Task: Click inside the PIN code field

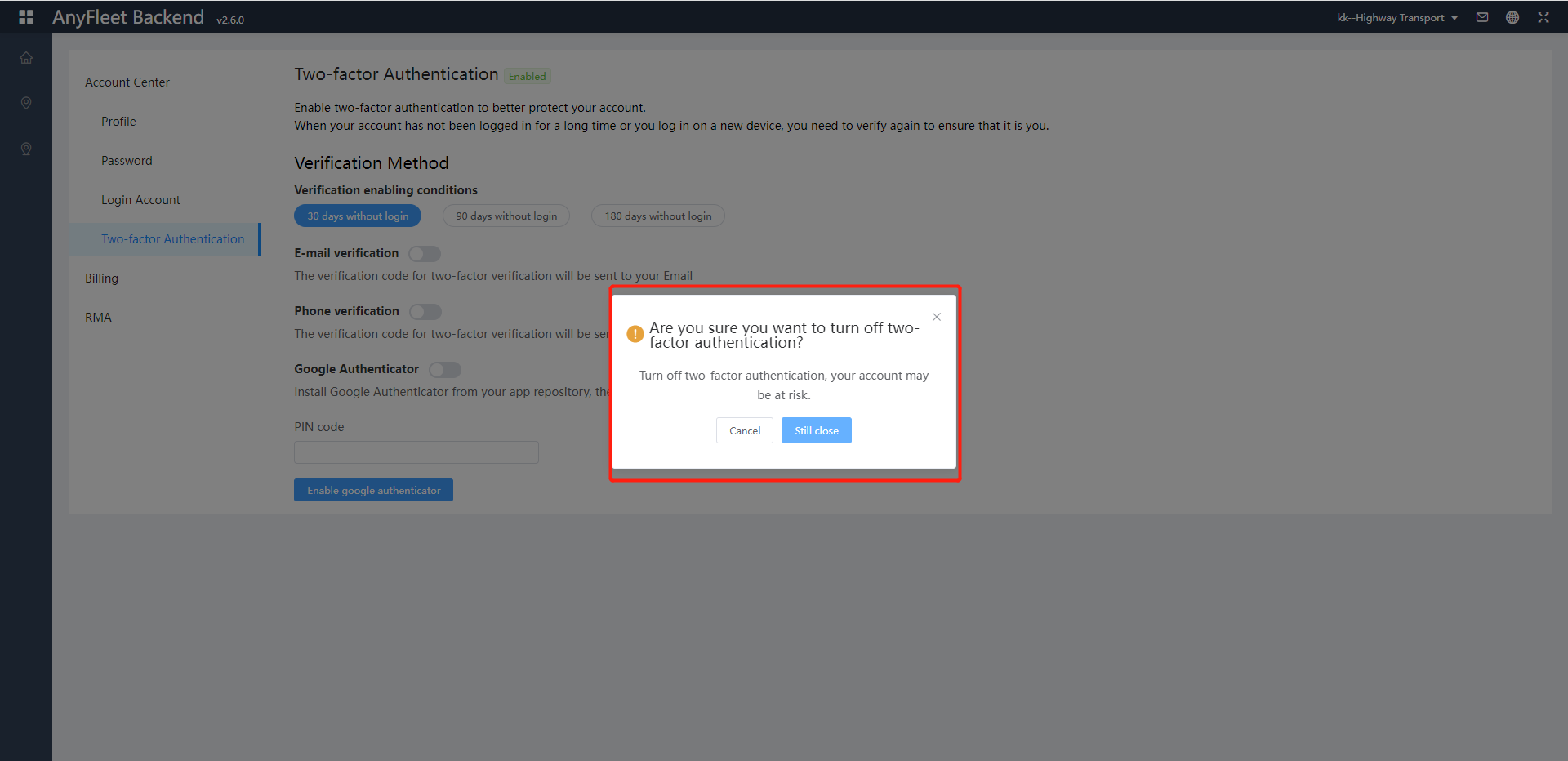Action: tap(416, 452)
